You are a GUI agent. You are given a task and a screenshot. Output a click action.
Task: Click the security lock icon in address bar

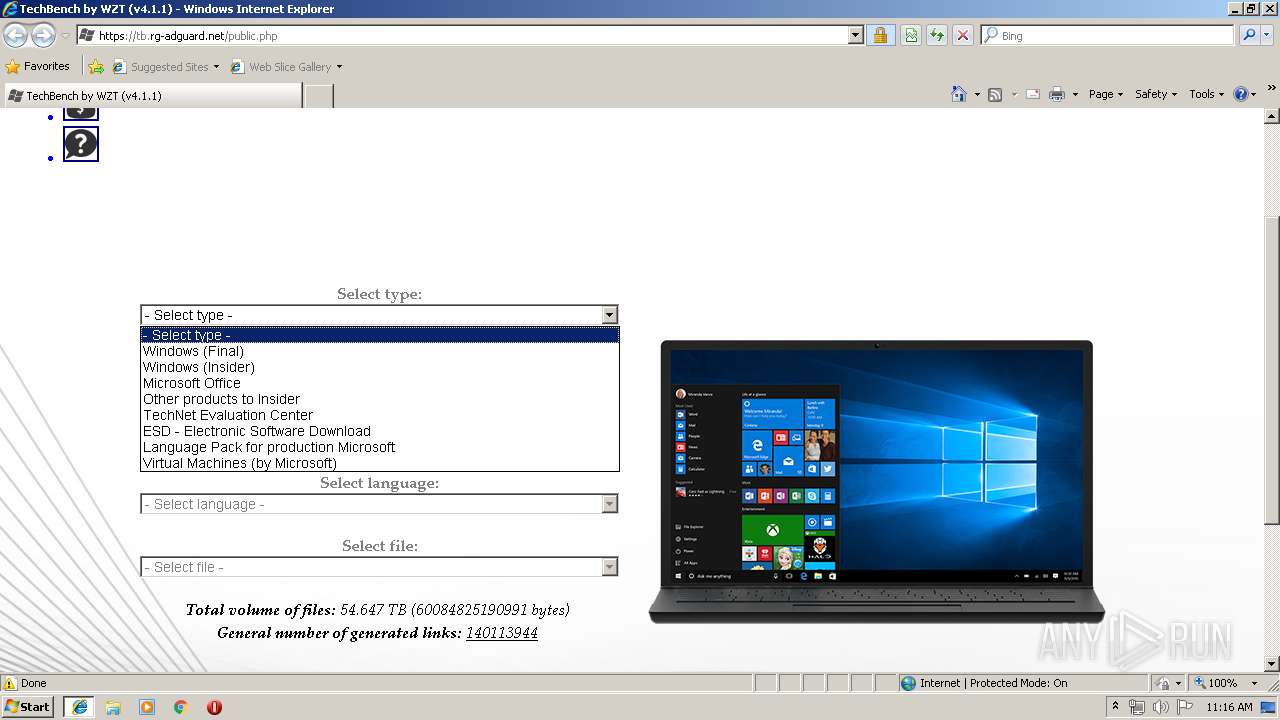click(x=880, y=35)
